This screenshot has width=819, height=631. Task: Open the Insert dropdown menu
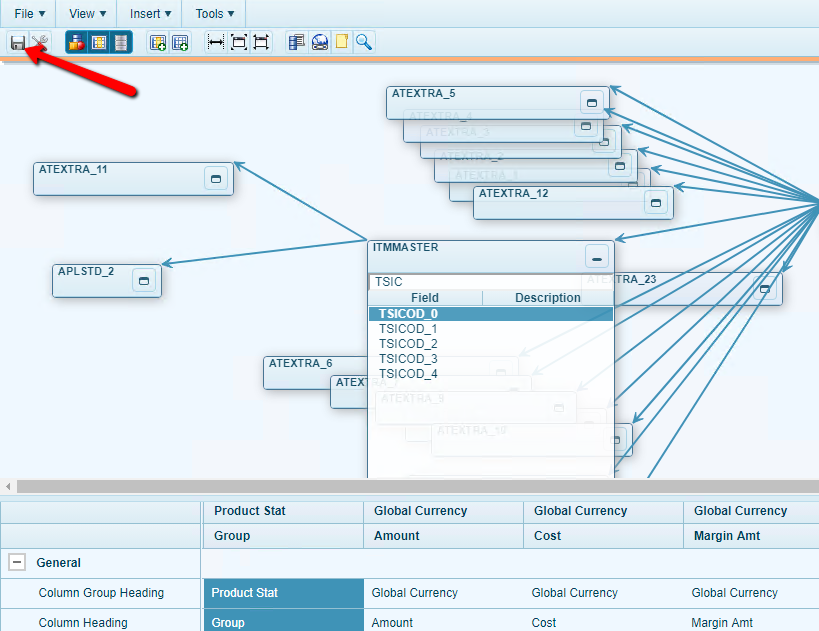[150, 14]
